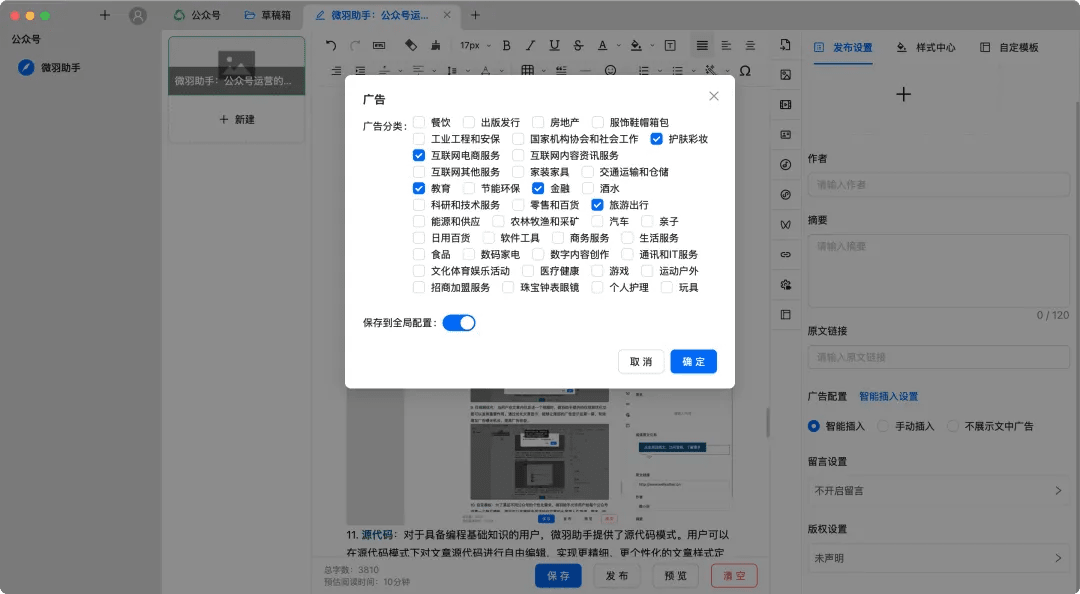Click the underline U toolbar icon
This screenshot has height=594, width=1080.
tap(554, 45)
